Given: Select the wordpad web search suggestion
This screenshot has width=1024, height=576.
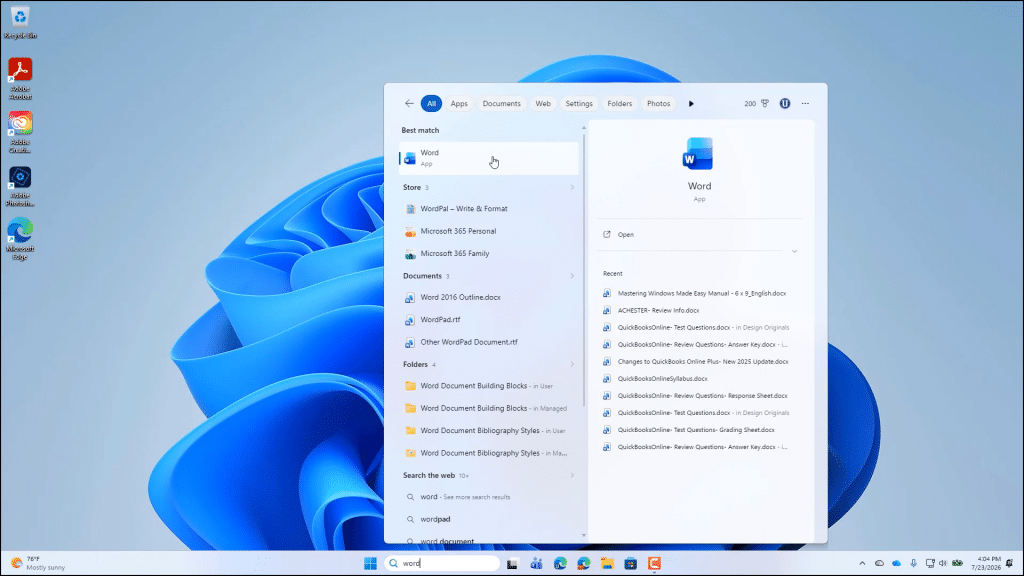Looking at the screenshot, I should (x=488, y=519).
